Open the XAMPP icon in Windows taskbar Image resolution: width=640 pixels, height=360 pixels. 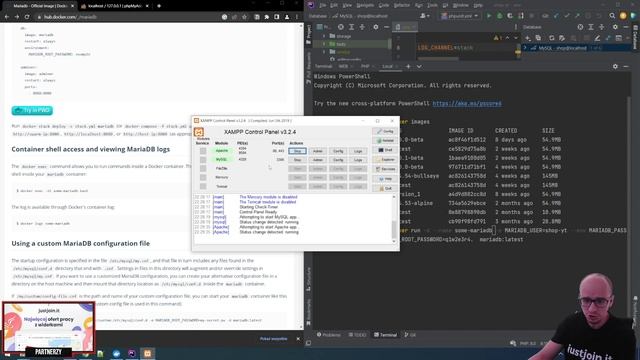(147, 353)
